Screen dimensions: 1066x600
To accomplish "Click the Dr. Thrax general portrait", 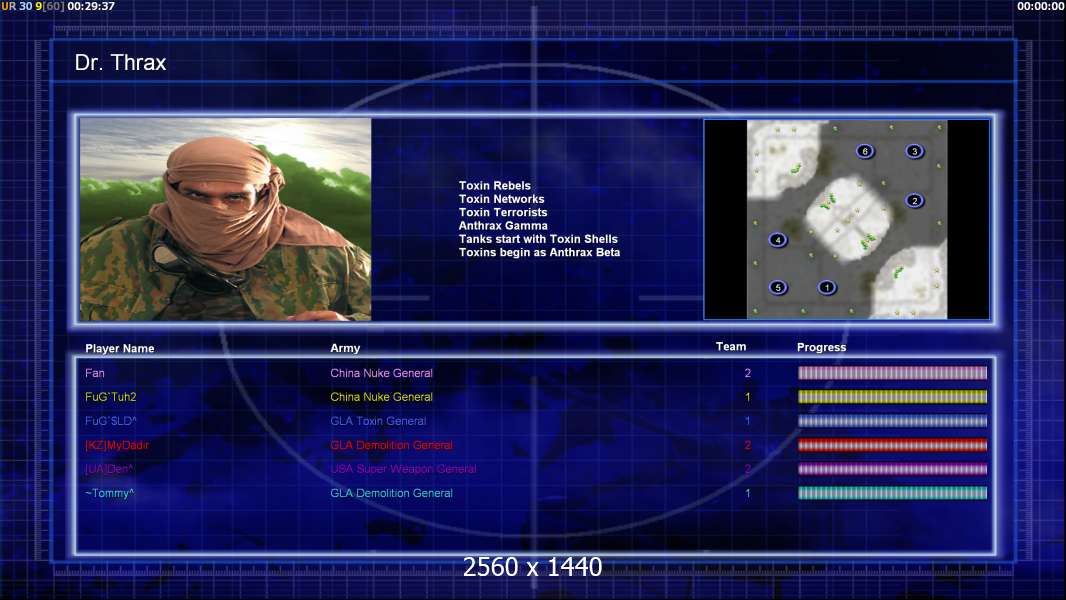I will tap(226, 219).
